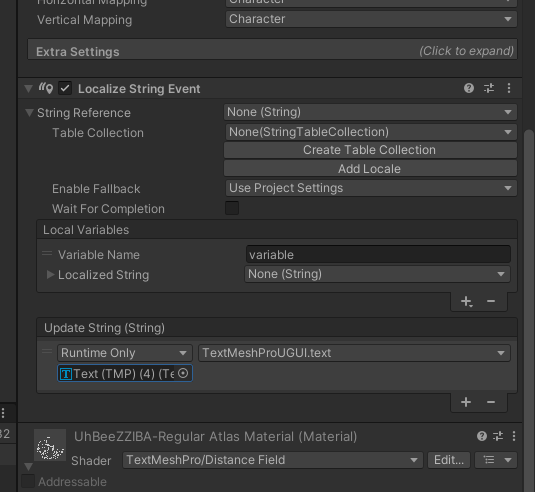This screenshot has width=535, height=492.
Task: Click the Add Locale button
Action: tap(370, 169)
